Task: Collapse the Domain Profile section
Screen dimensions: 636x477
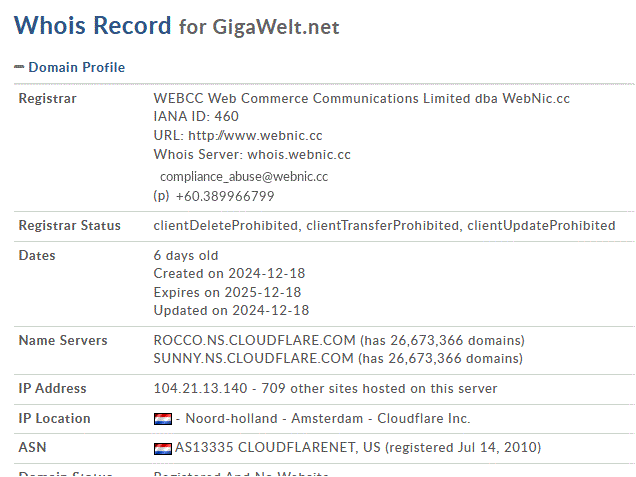Action: point(19,67)
